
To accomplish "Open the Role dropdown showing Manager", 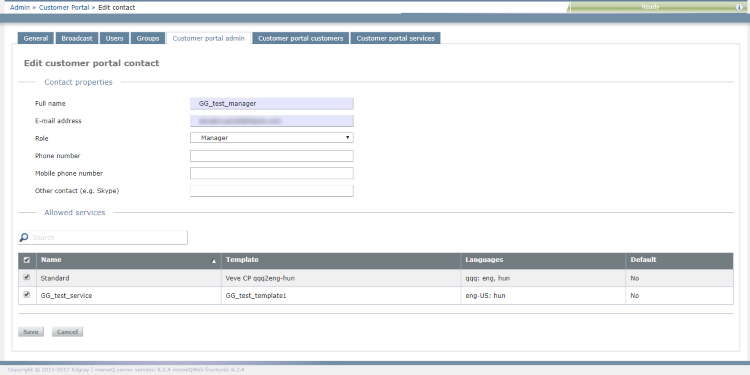I will tap(272, 138).
